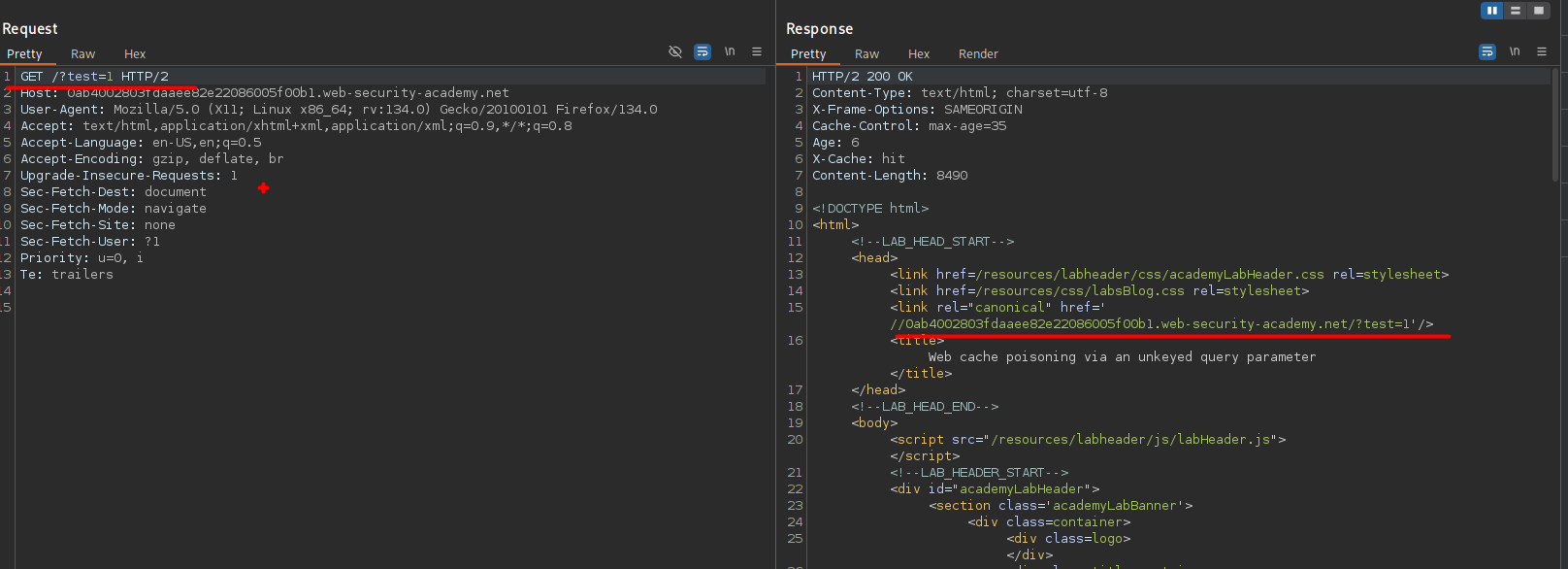Screen dimensions: 1568x569
Task: Click X-Frame-Options: SAMEORIGIN header
Action: pyautogui.click(x=917, y=110)
